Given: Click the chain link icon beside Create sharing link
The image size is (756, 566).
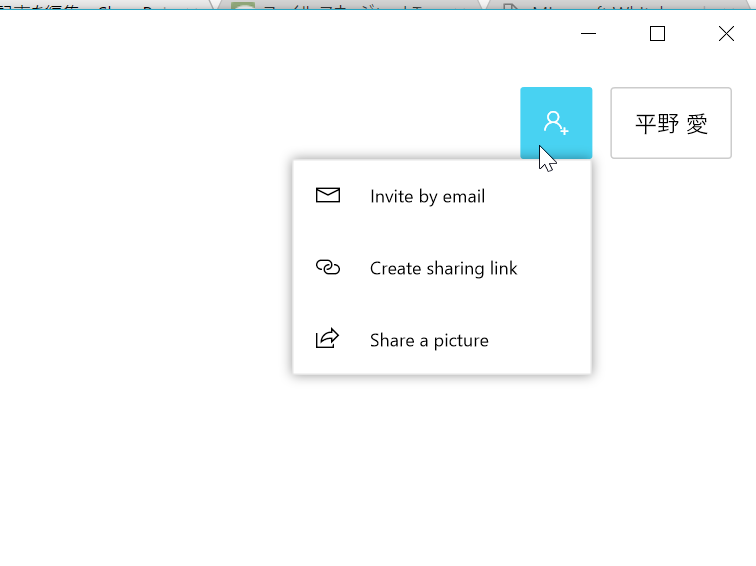Looking at the screenshot, I should pyautogui.click(x=328, y=267).
